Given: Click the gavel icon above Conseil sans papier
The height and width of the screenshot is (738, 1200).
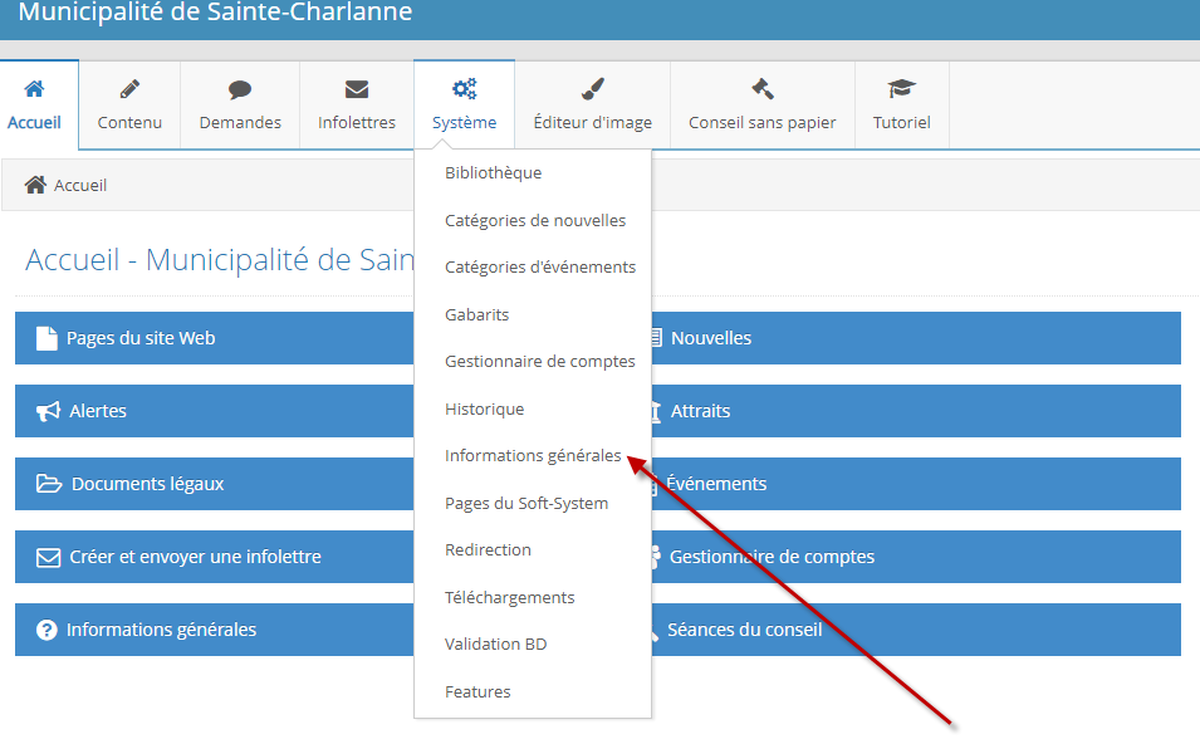Looking at the screenshot, I should (x=762, y=89).
